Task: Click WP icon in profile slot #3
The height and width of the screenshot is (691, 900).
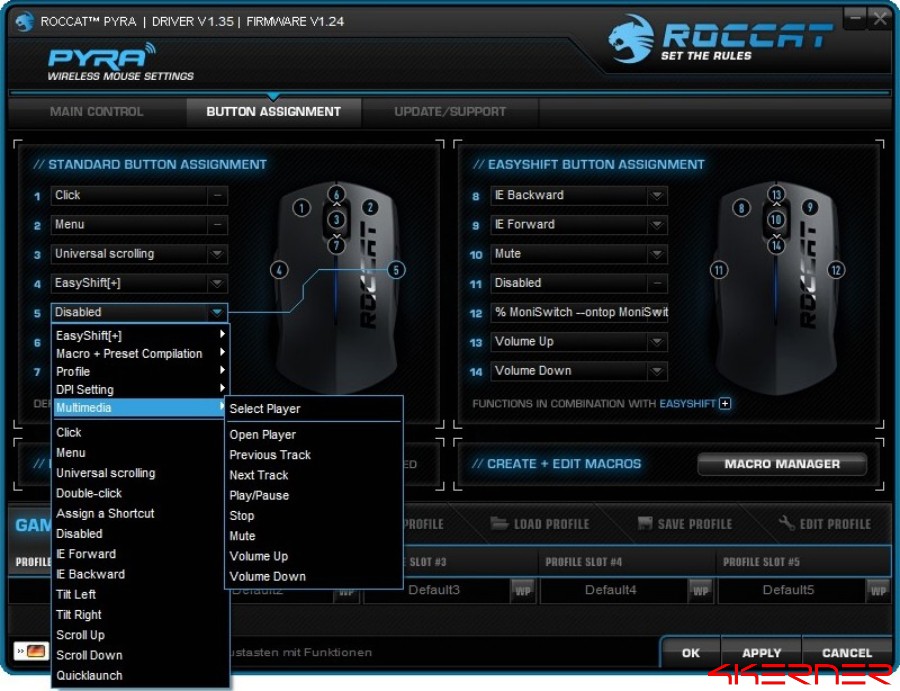Action: (x=523, y=591)
